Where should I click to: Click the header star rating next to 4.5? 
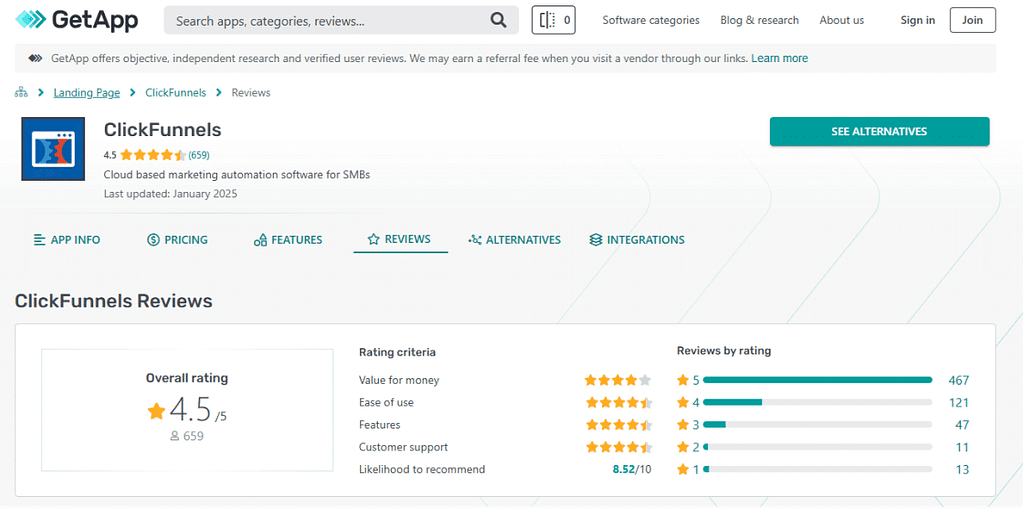pos(153,155)
